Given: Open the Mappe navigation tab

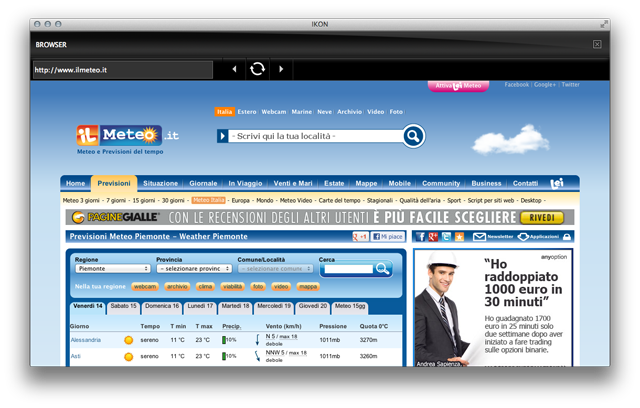Looking at the screenshot, I should 366,183.
